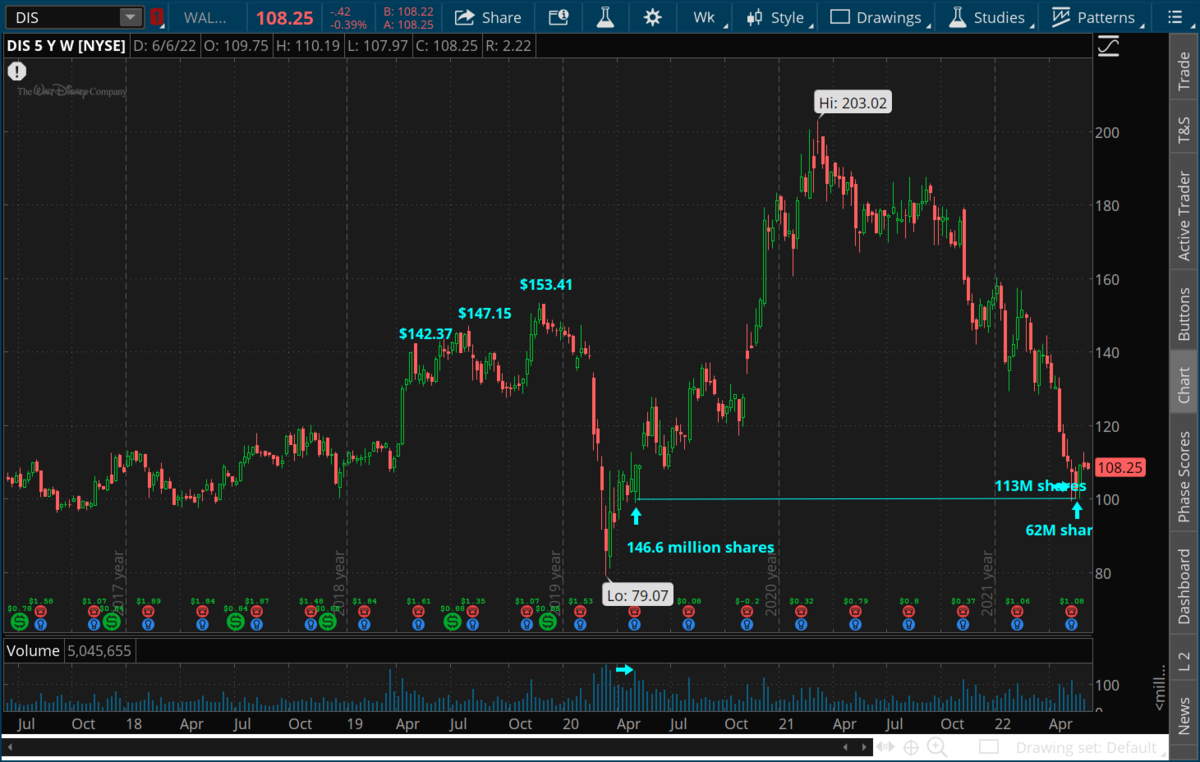Select the cyan horizontal line at 100
The width and height of the screenshot is (1200, 762).
coord(855,499)
